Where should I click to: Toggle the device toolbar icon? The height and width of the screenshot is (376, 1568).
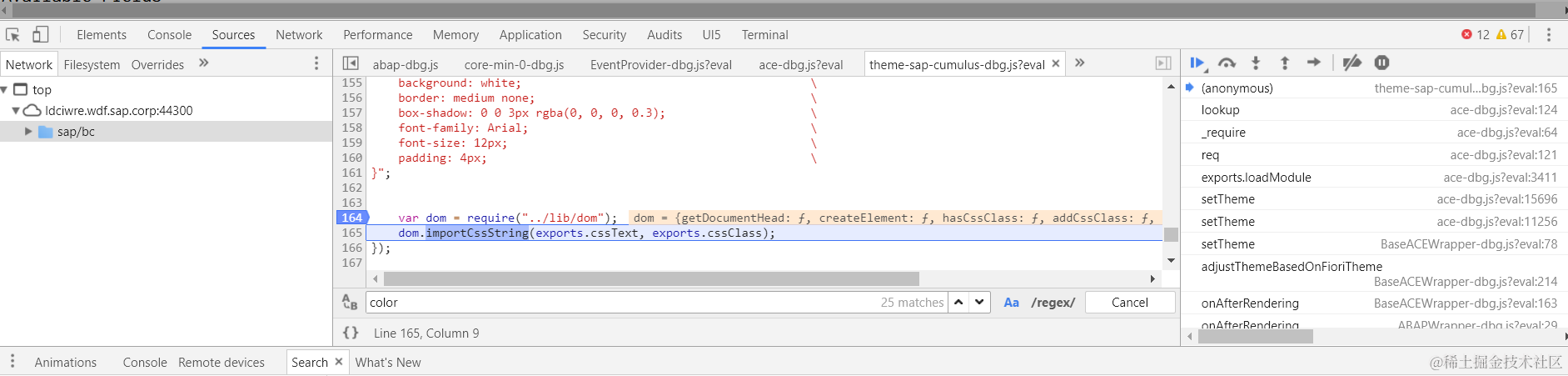click(40, 34)
